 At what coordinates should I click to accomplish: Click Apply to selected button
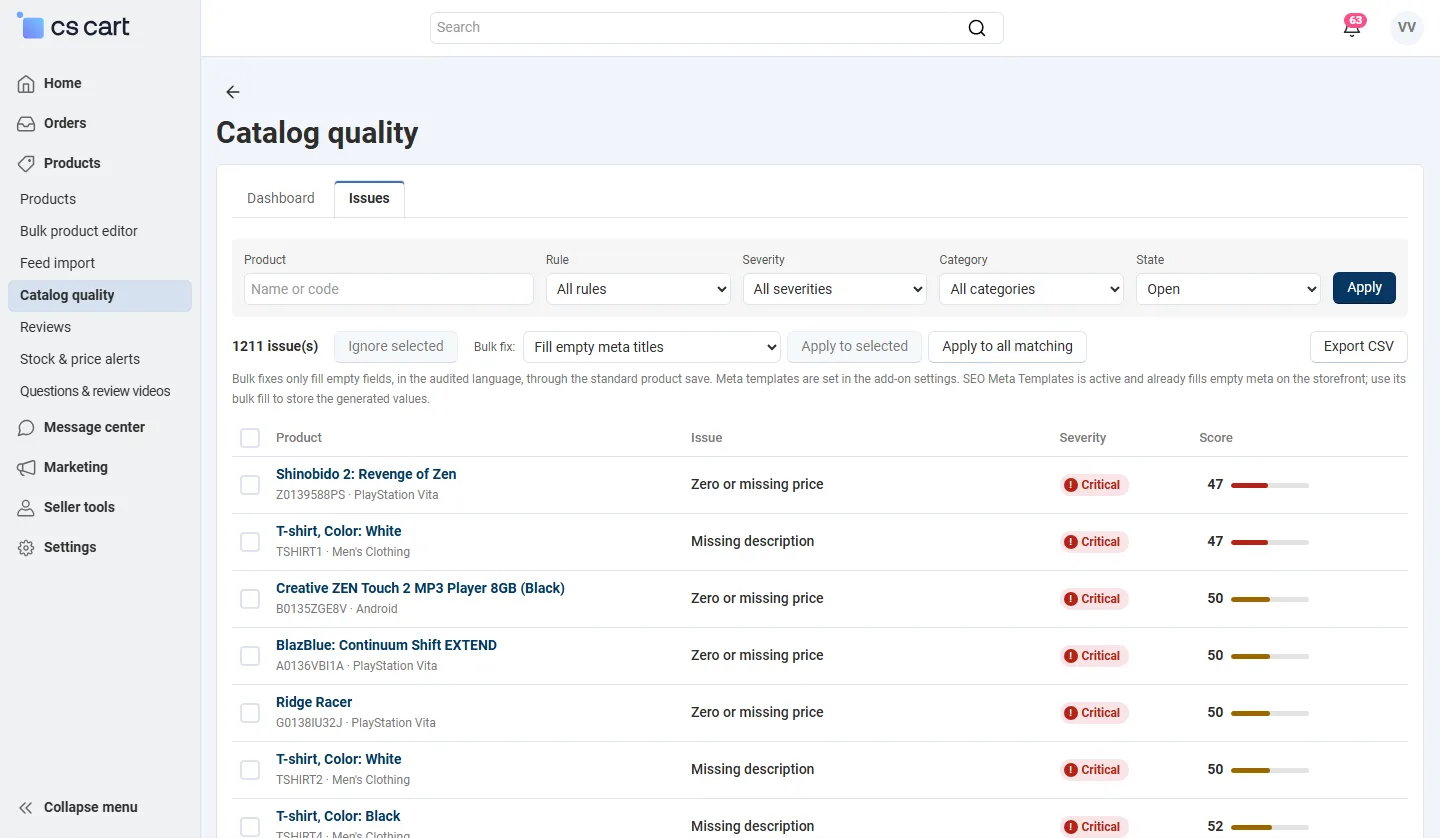[x=855, y=347]
